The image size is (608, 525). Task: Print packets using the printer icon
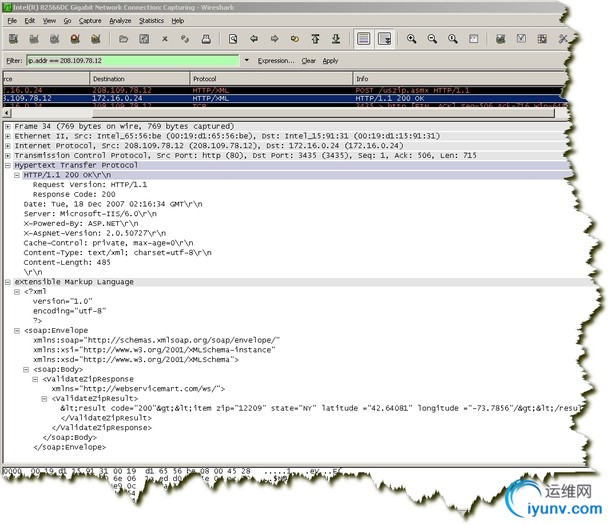pyautogui.click(x=206, y=39)
